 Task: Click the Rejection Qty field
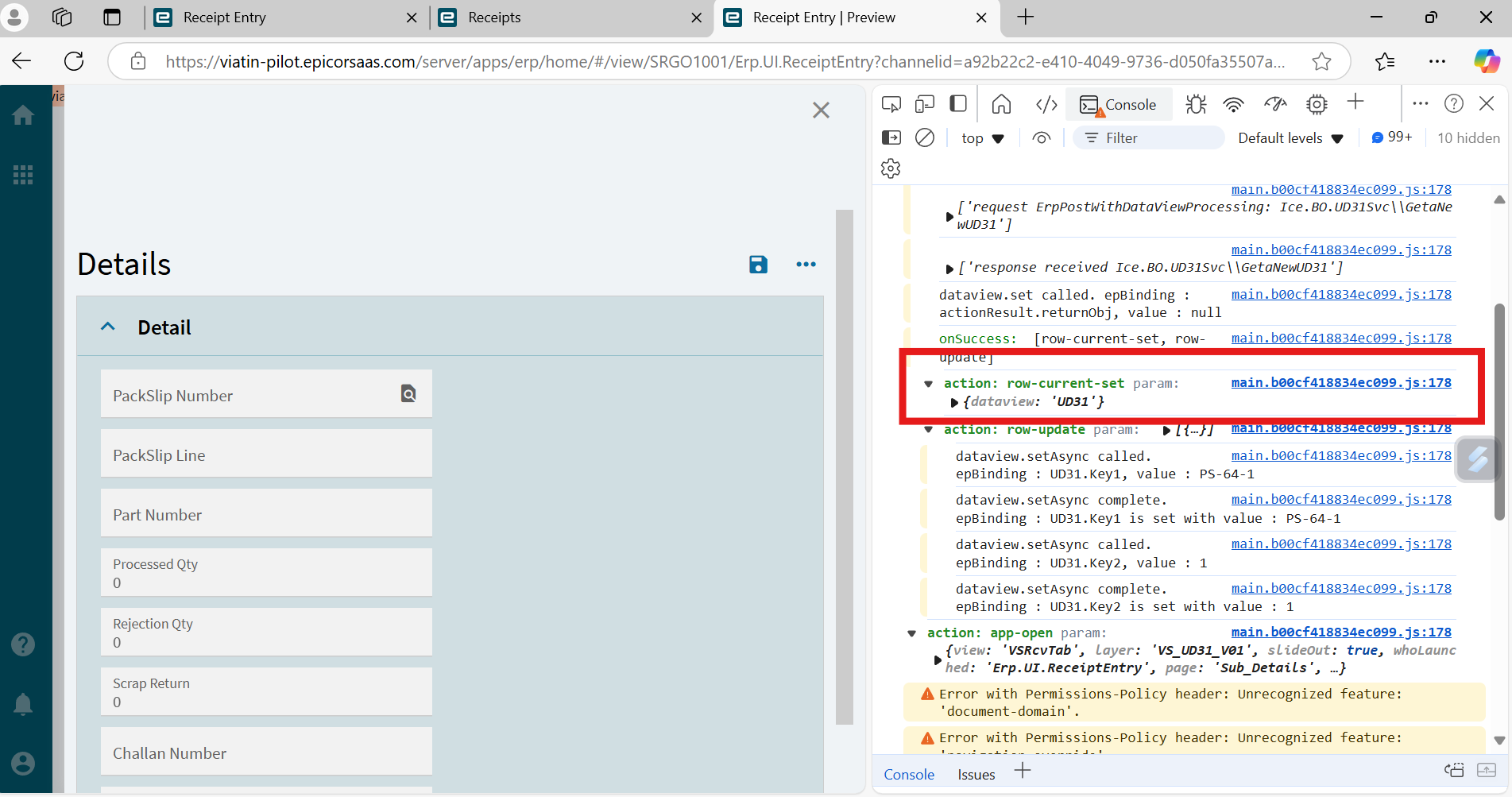266,632
